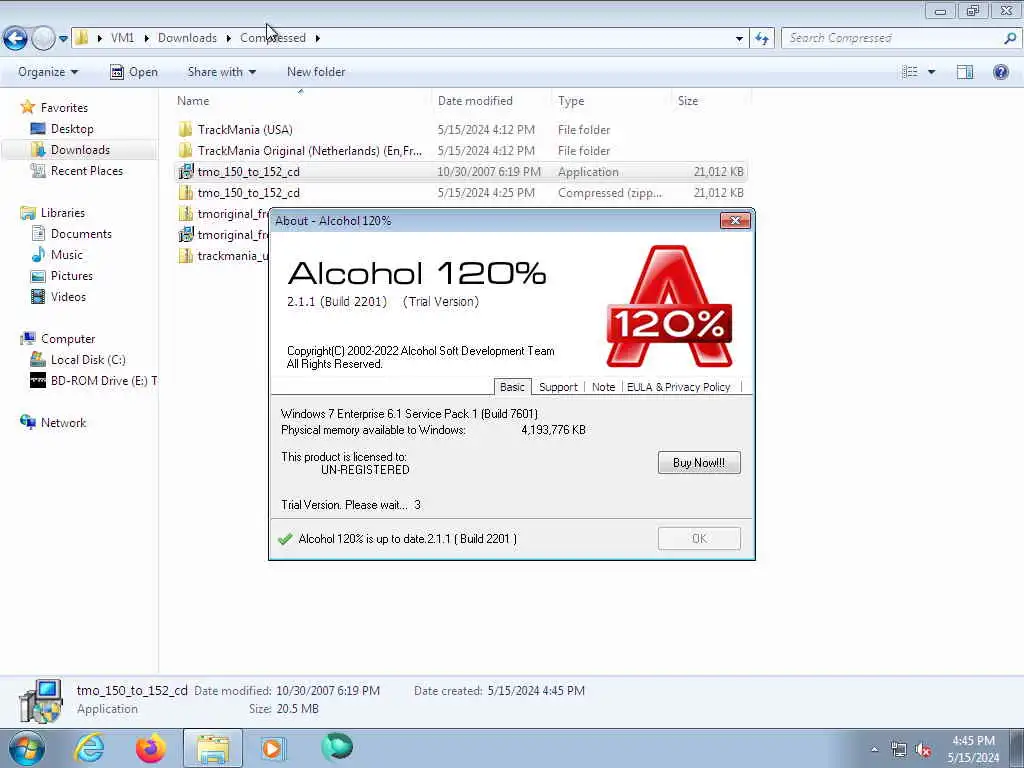Select the tmo_150_to_152_cd Application file

click(x=461, y=172)
